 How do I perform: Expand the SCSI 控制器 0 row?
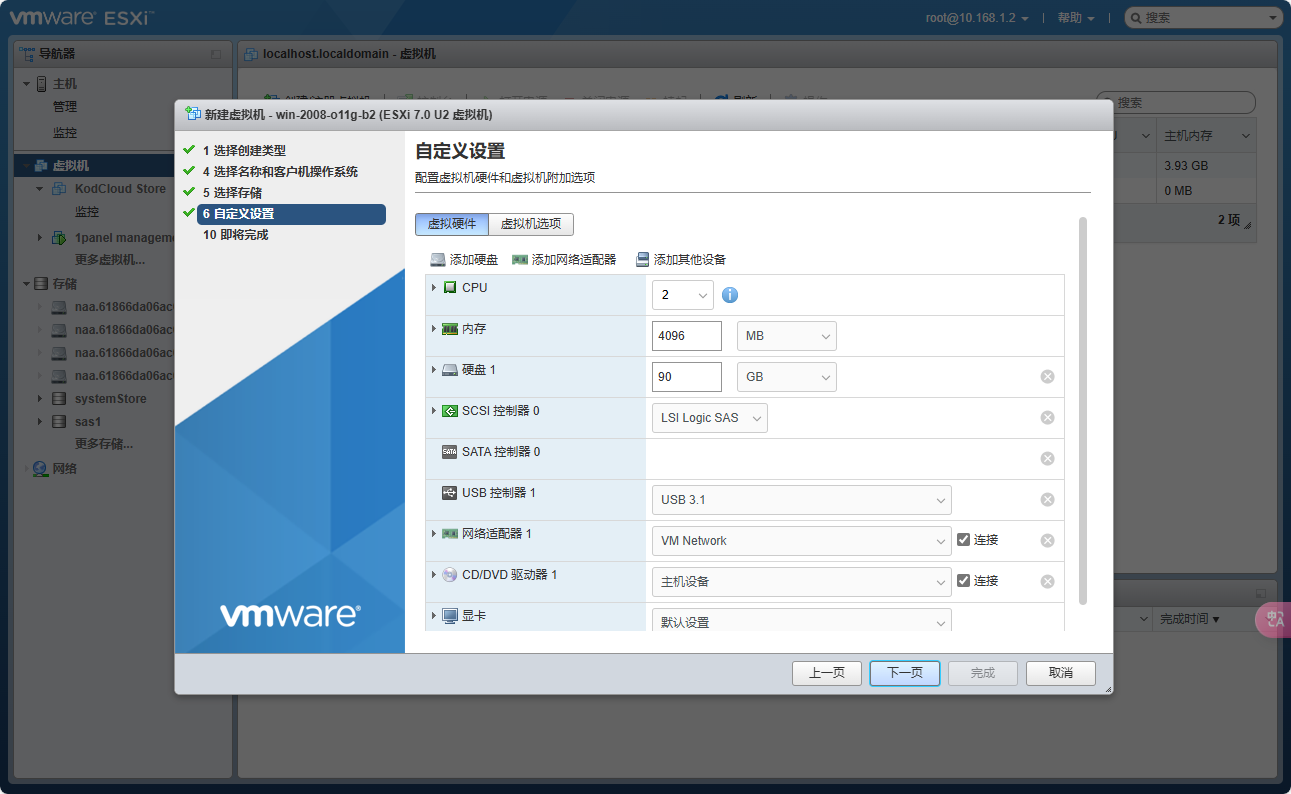(x=434, y=411)
